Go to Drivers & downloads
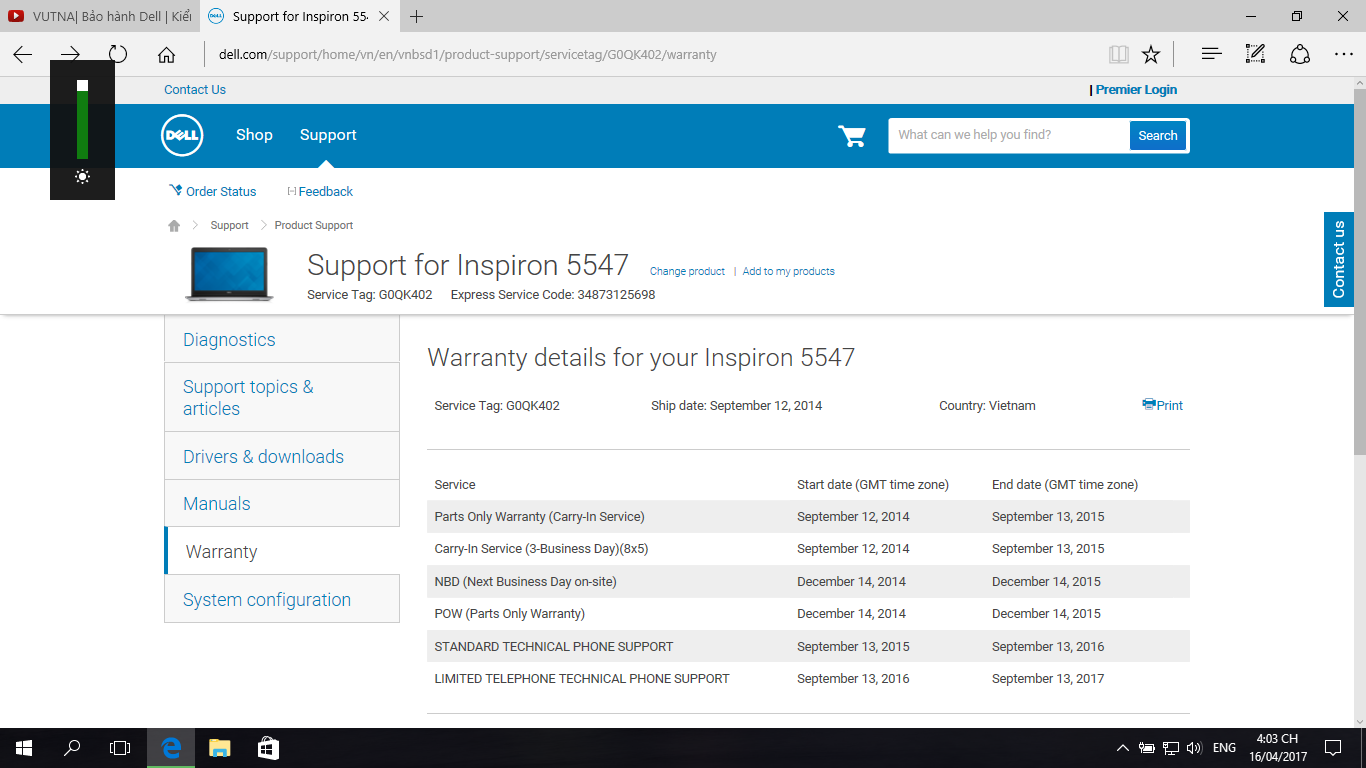 point(282,456)
